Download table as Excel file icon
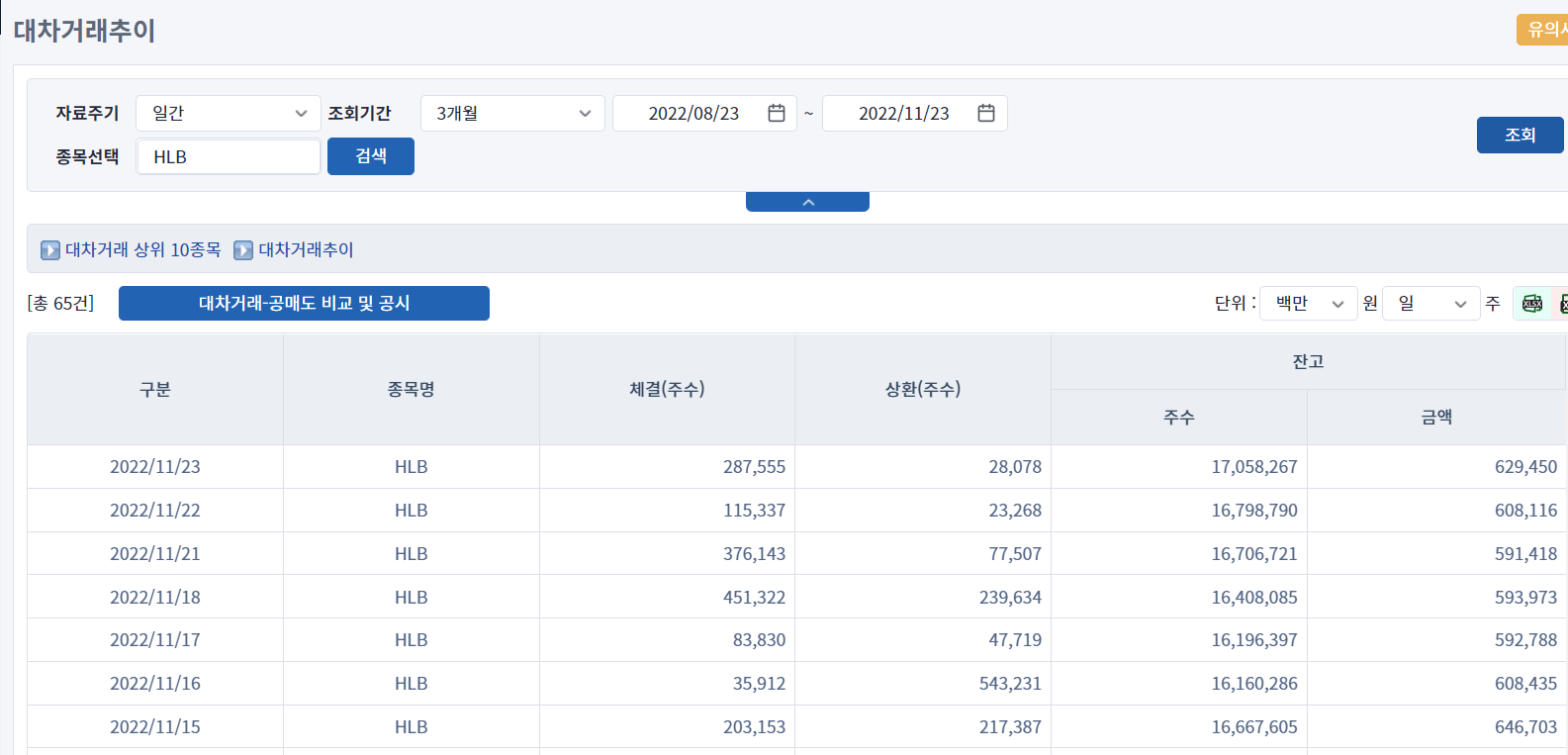This screenshot has width=1568, height=755. pyautogui.click(x=1532, y=304)
